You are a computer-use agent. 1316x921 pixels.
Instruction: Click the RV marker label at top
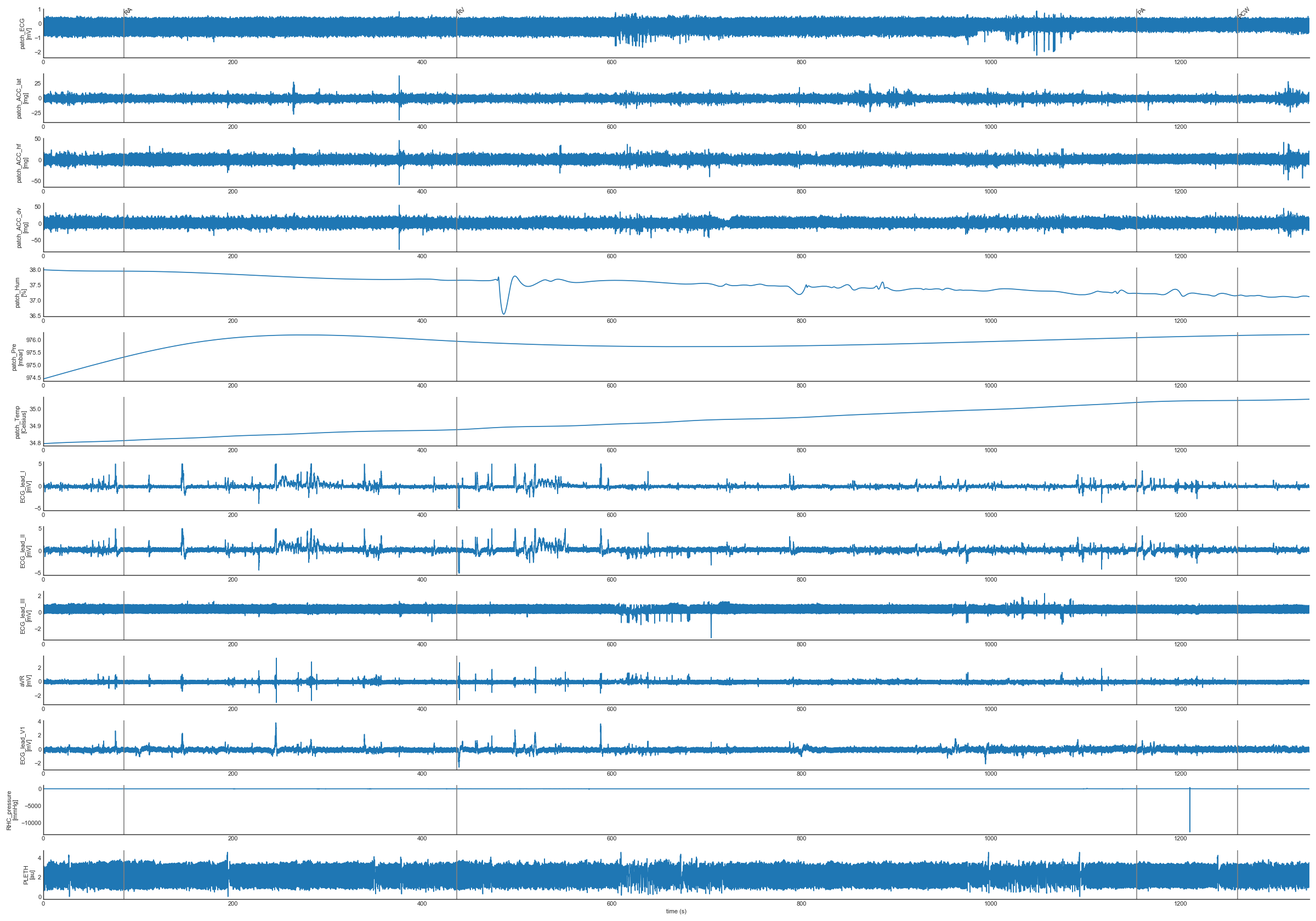(x=461, y=11)
